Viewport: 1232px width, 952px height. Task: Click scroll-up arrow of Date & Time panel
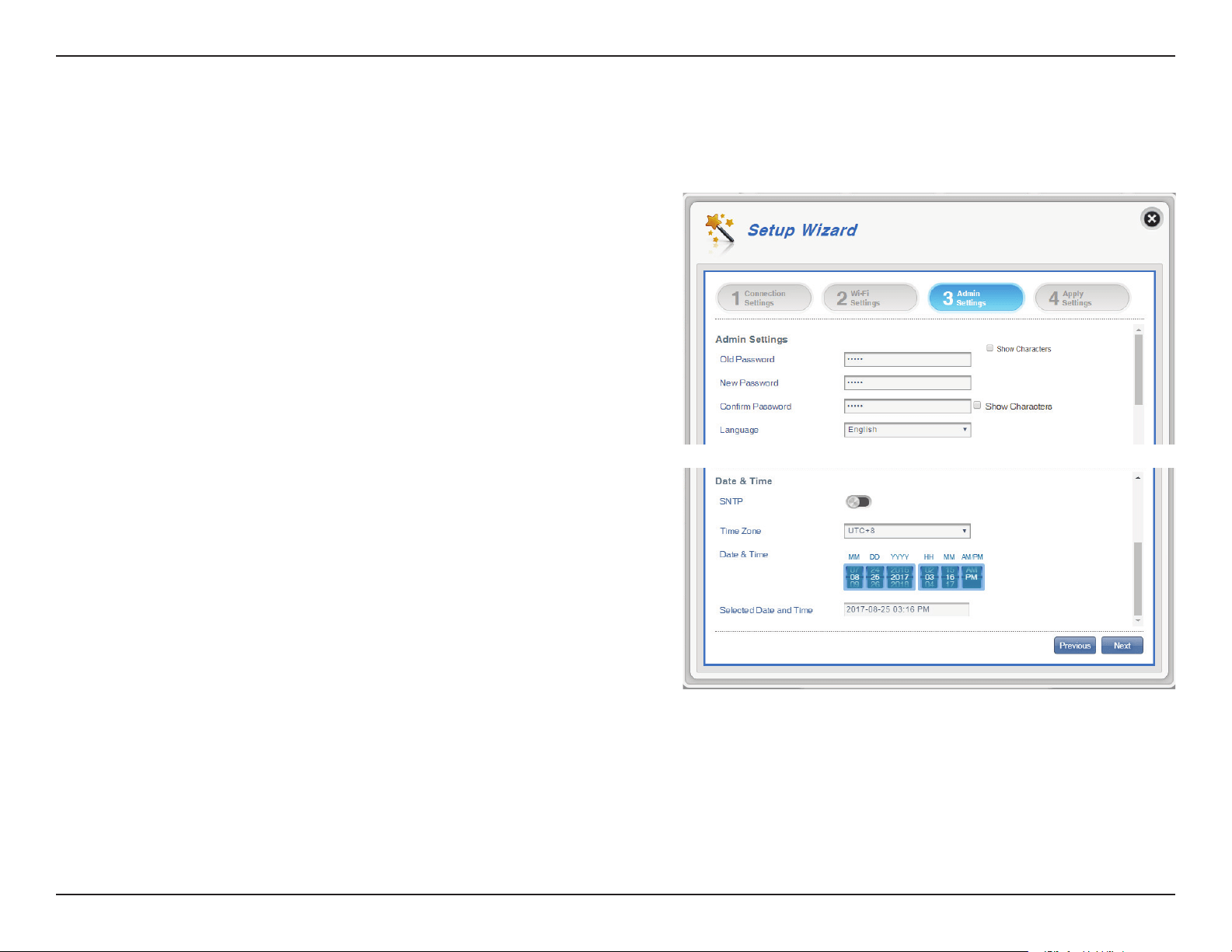coord(1138,477)
